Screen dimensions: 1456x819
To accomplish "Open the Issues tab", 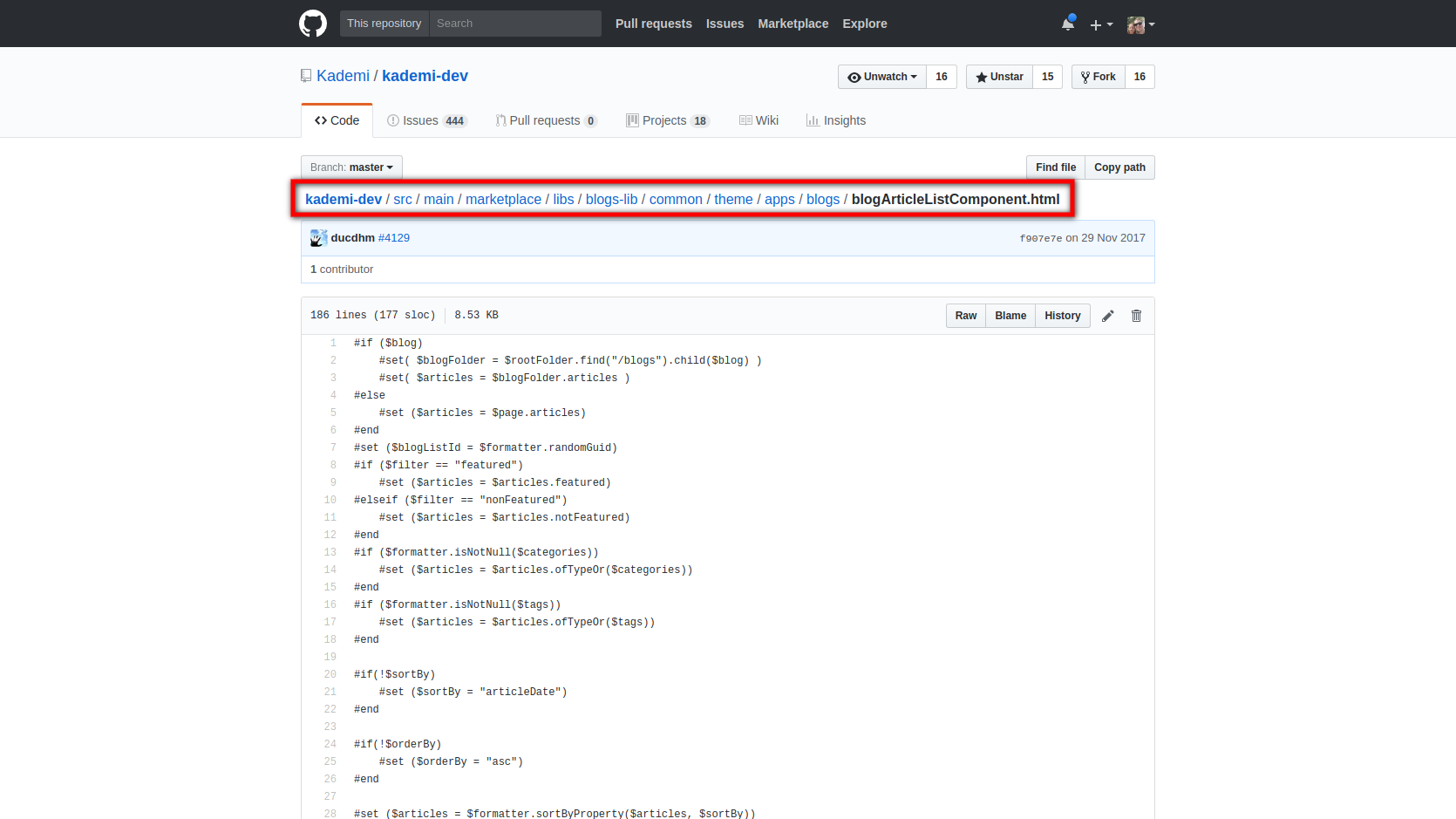I will 427,120.
